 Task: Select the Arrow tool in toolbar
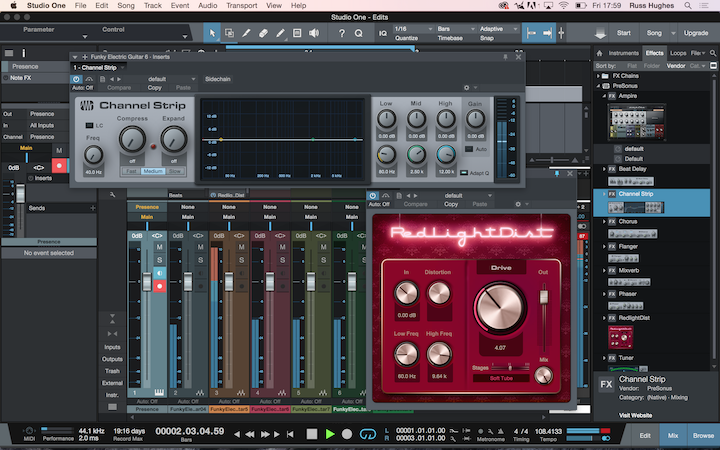(x=212, y=33)
